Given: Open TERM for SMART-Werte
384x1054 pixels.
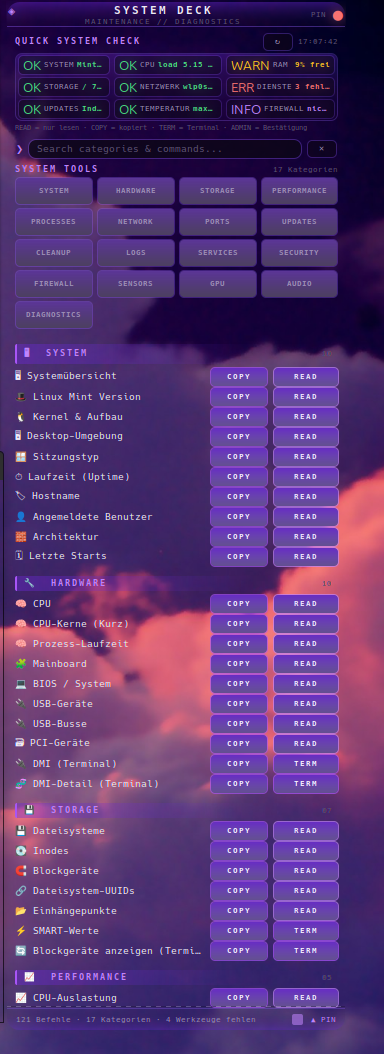Looking at the screenshot, I should [305, 931].
